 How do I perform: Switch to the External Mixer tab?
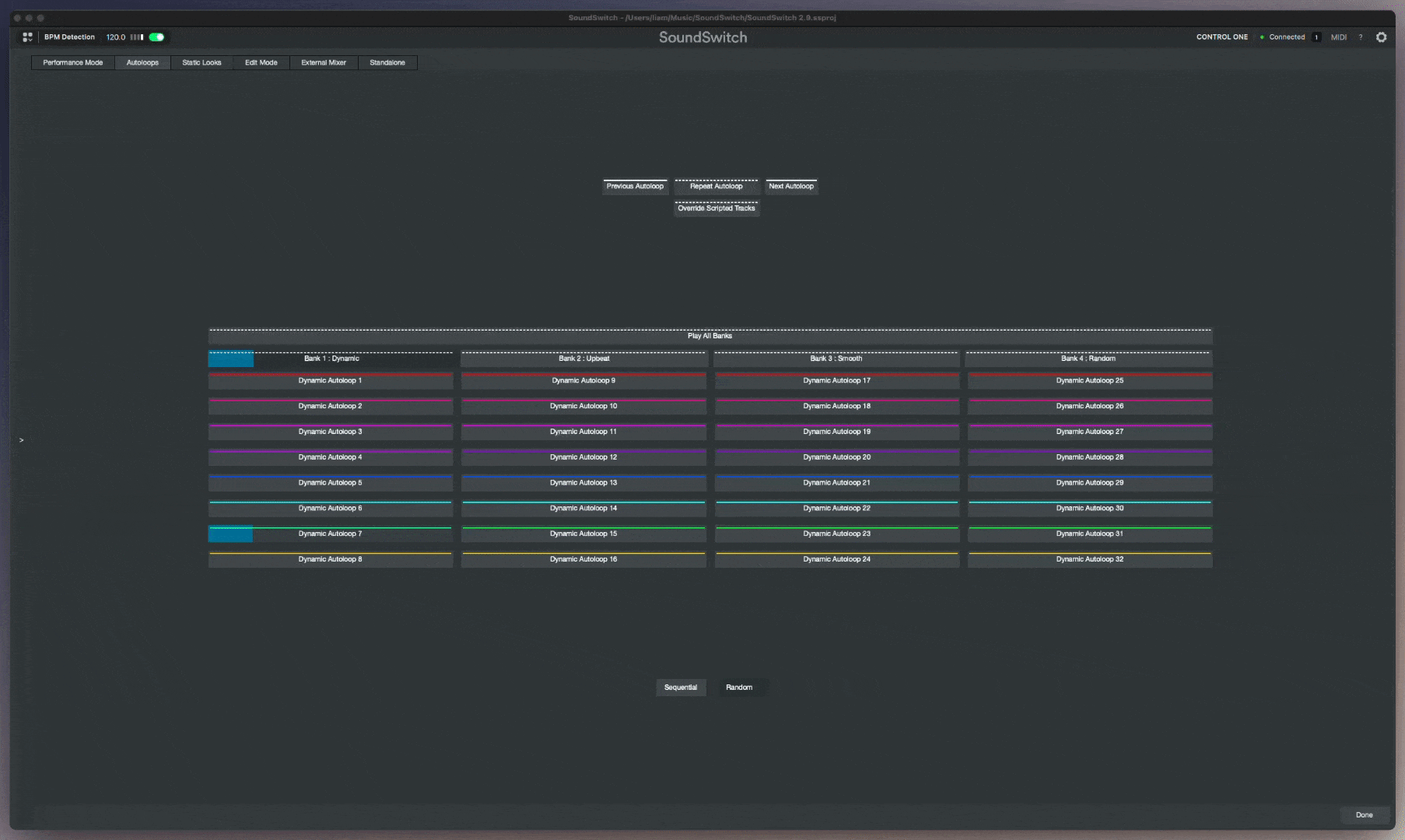click(x=324, y=63)
